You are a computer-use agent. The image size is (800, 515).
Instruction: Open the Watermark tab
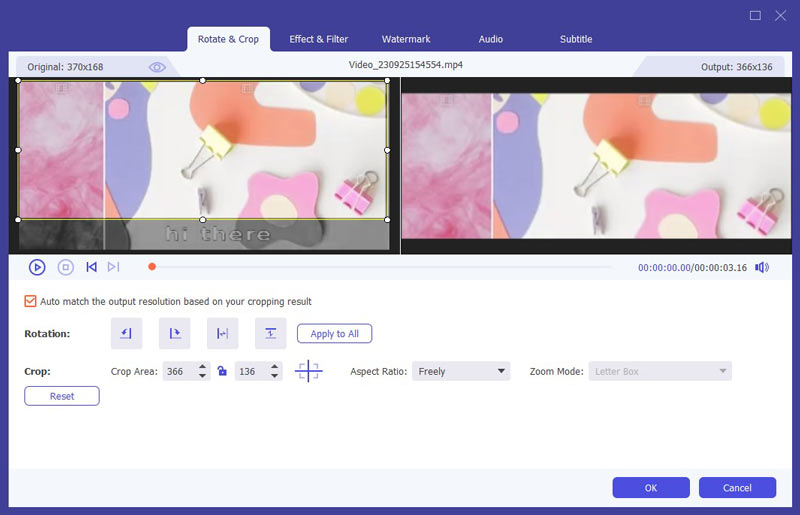coord(406,39)
